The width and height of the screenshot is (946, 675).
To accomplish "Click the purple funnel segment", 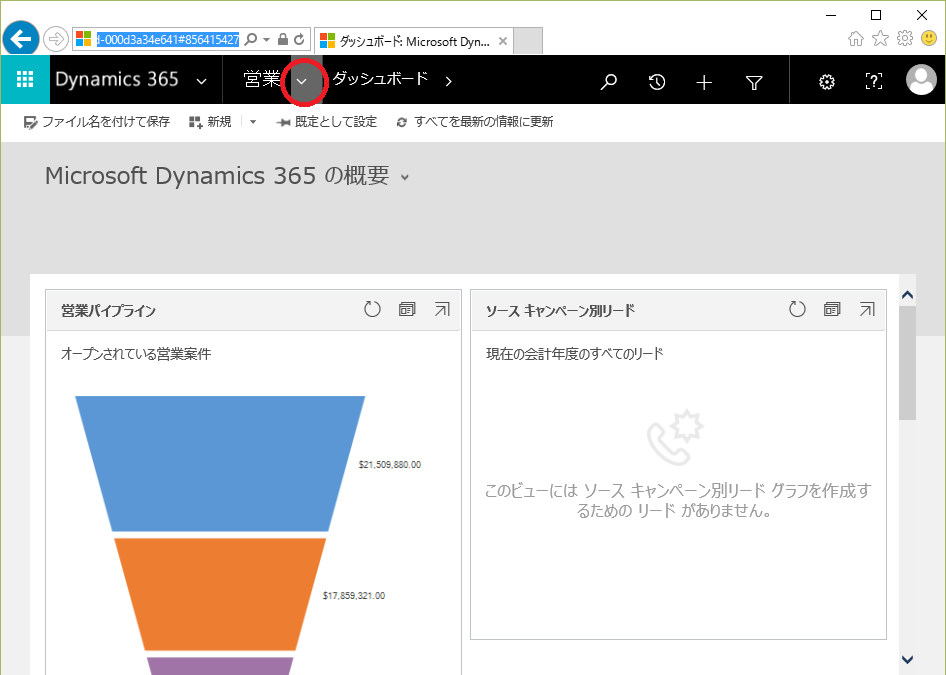I will point(220,666).
